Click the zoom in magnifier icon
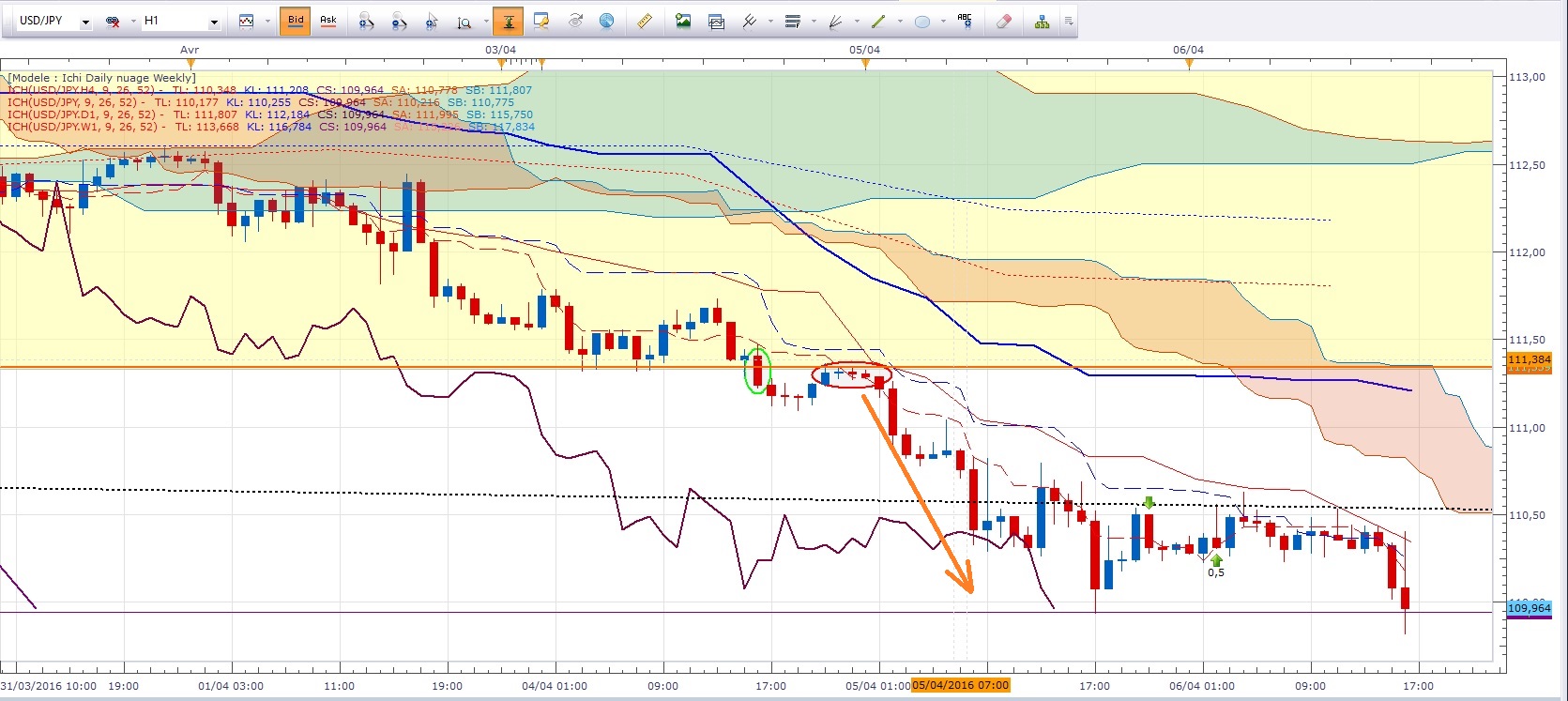The width and height of the screenshot is (1568, 701). (367, 21)
